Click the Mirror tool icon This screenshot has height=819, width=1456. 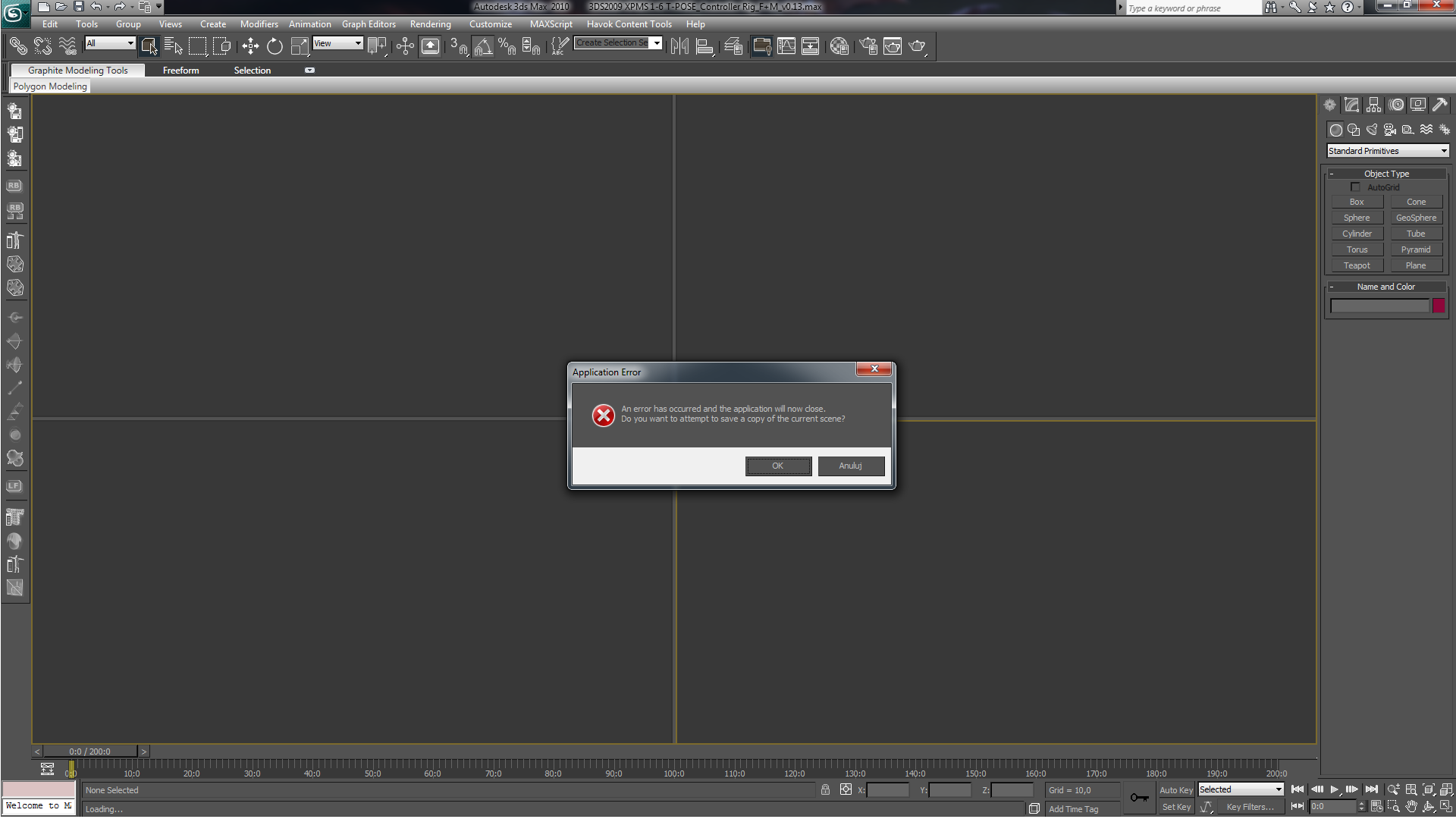[x=679, y=47]
